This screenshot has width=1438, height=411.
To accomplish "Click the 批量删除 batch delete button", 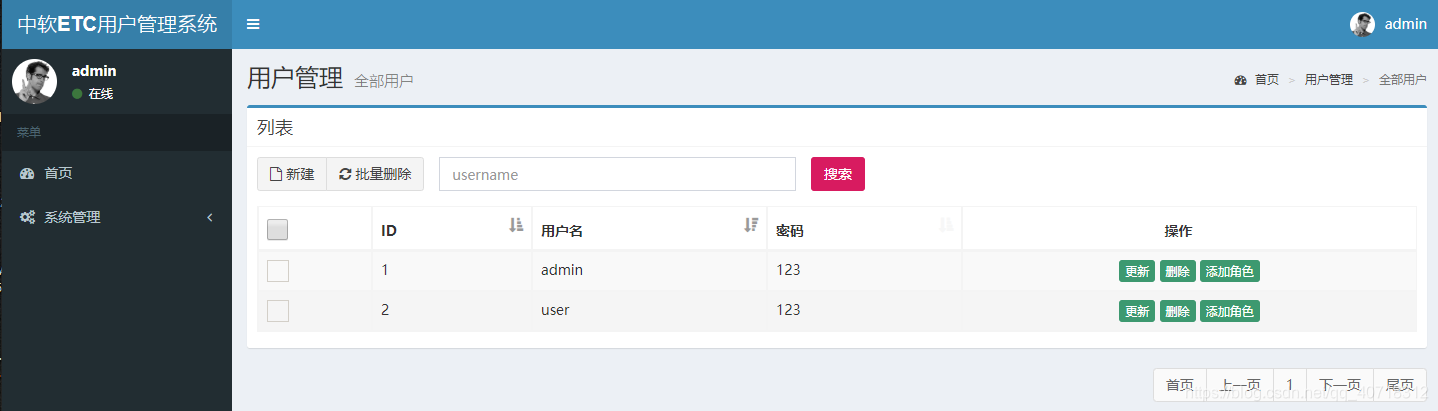I will point(375,174).
